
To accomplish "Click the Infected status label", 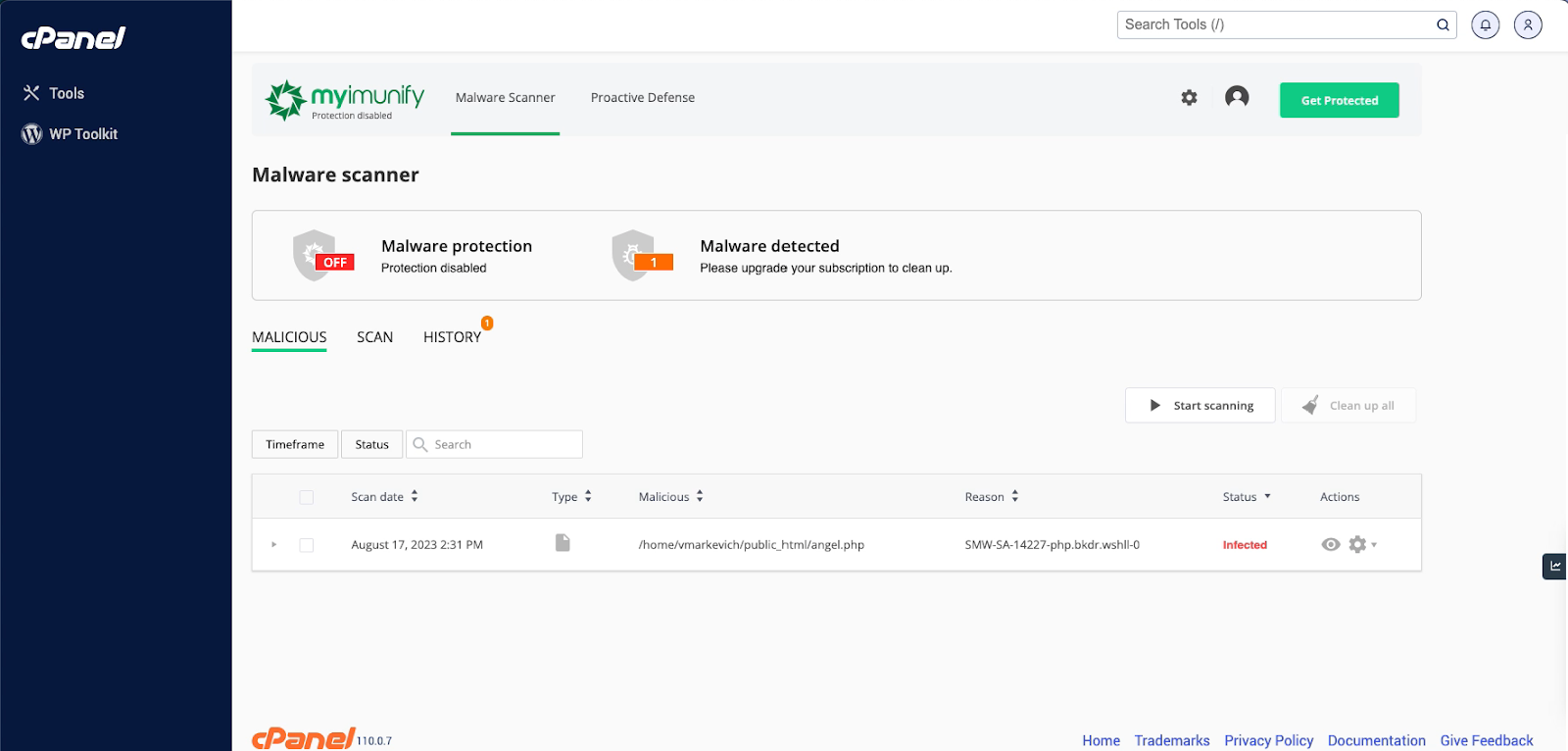I will pos(1245,545).
